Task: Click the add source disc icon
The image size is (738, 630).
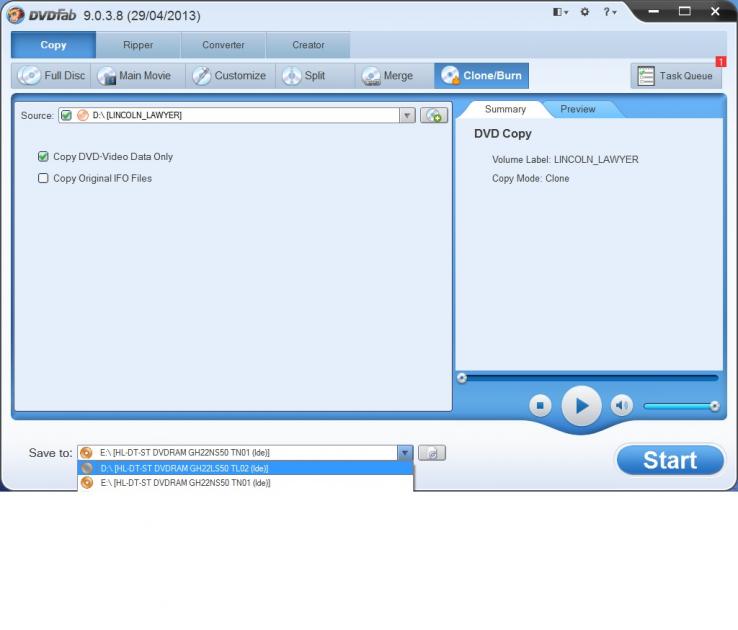Action: (x=434, y=115)
